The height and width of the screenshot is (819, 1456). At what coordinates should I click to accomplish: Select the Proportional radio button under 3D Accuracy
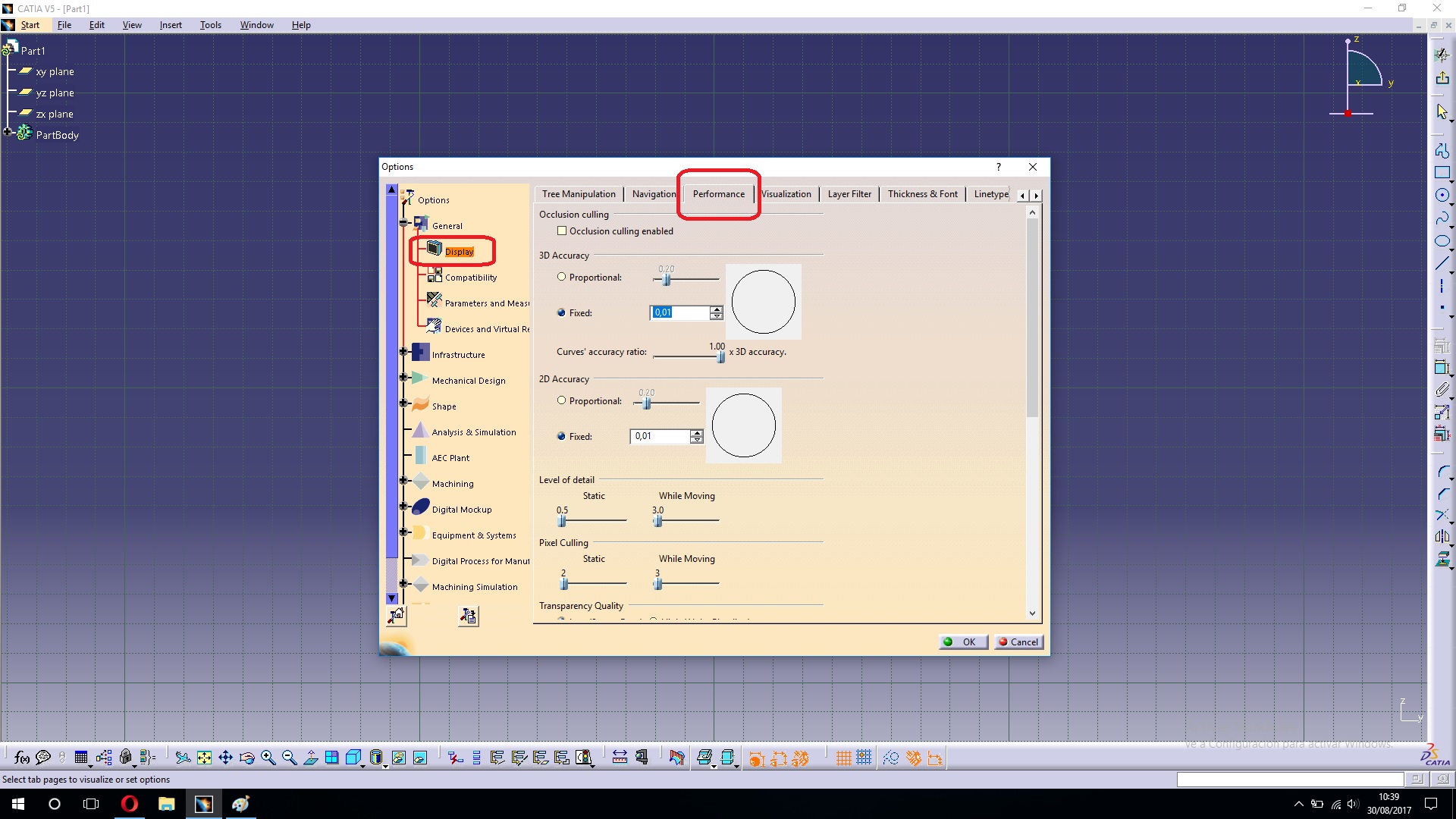(562, 277)
